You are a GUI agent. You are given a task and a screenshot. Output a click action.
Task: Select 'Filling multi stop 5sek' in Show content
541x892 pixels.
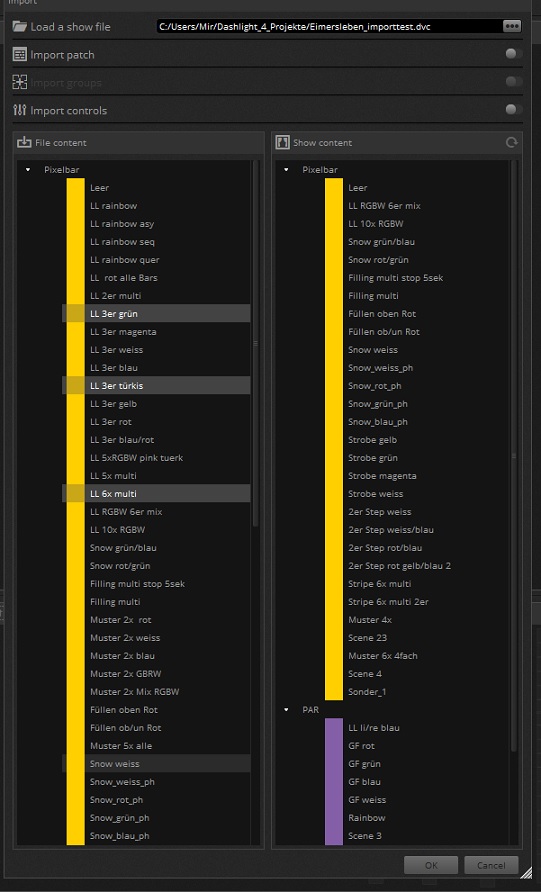point(395,278)
